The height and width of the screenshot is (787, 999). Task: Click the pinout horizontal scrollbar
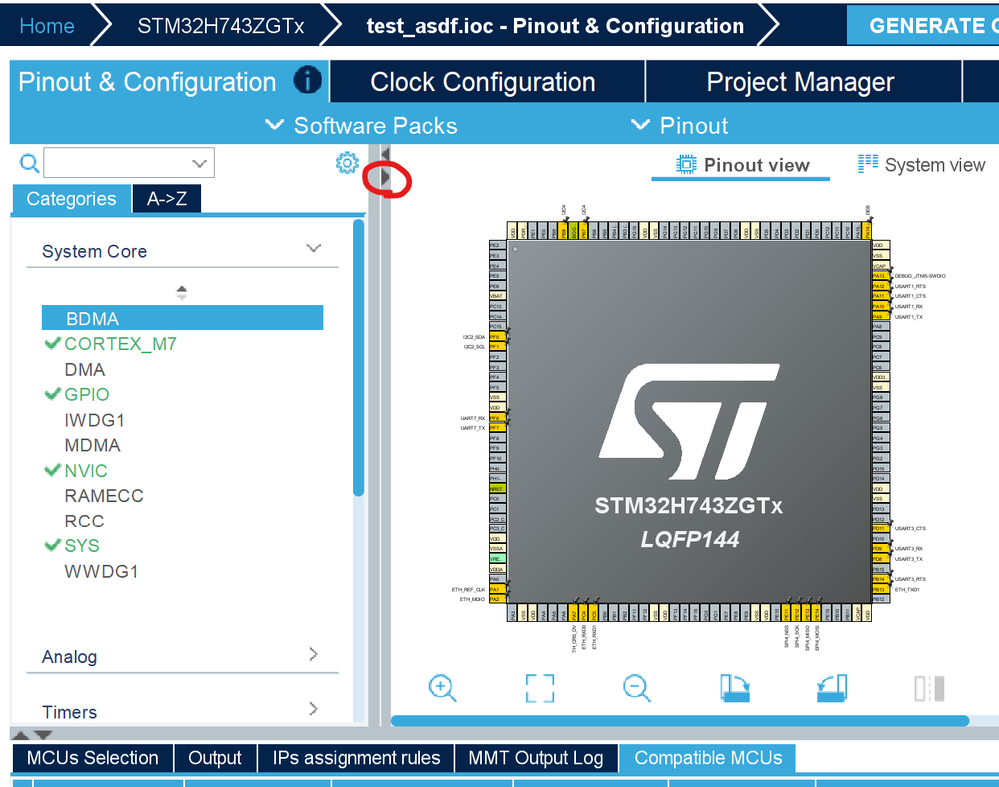pos(680,721)
